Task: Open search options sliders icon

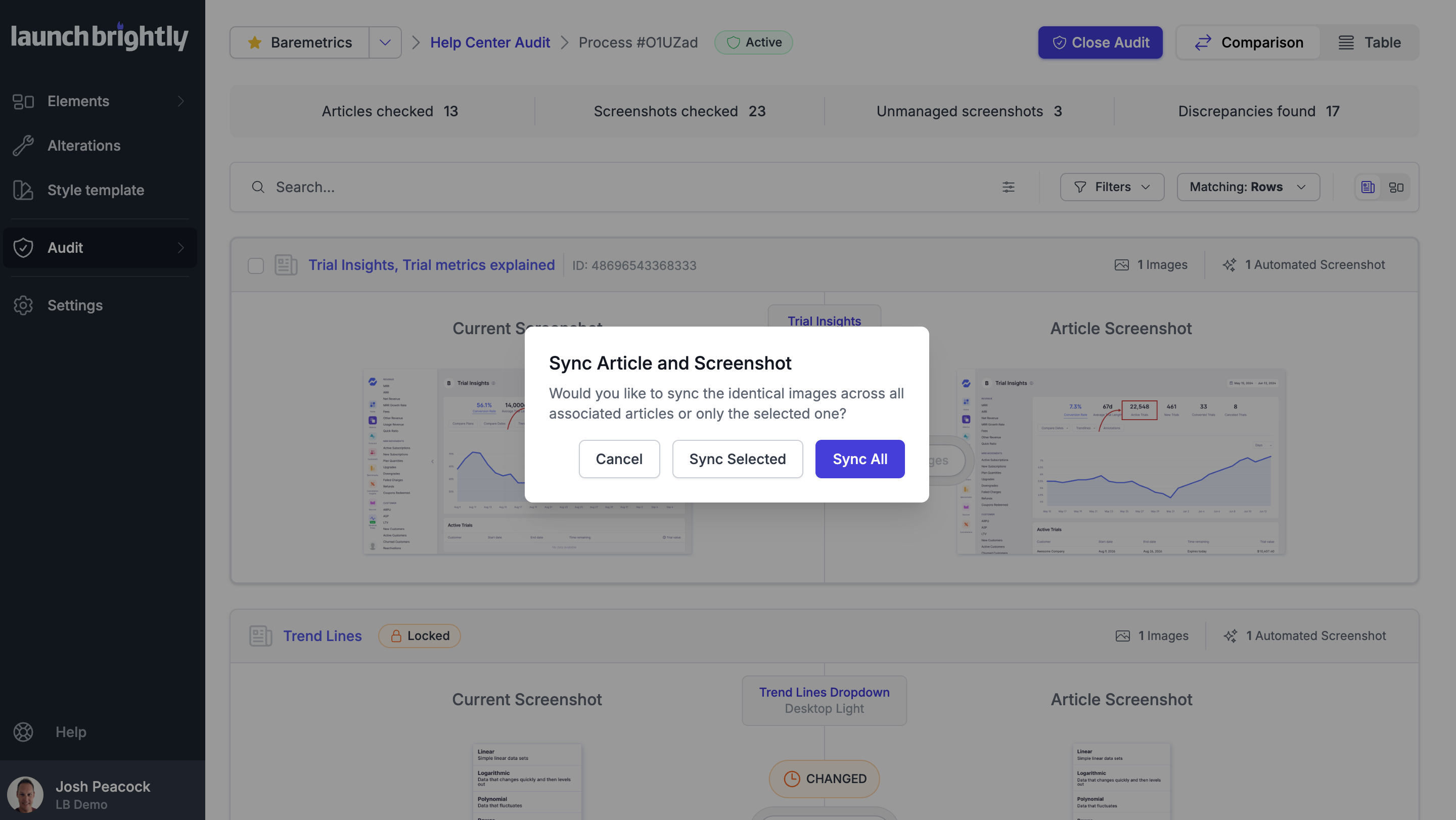Action: coord(1009,187)
